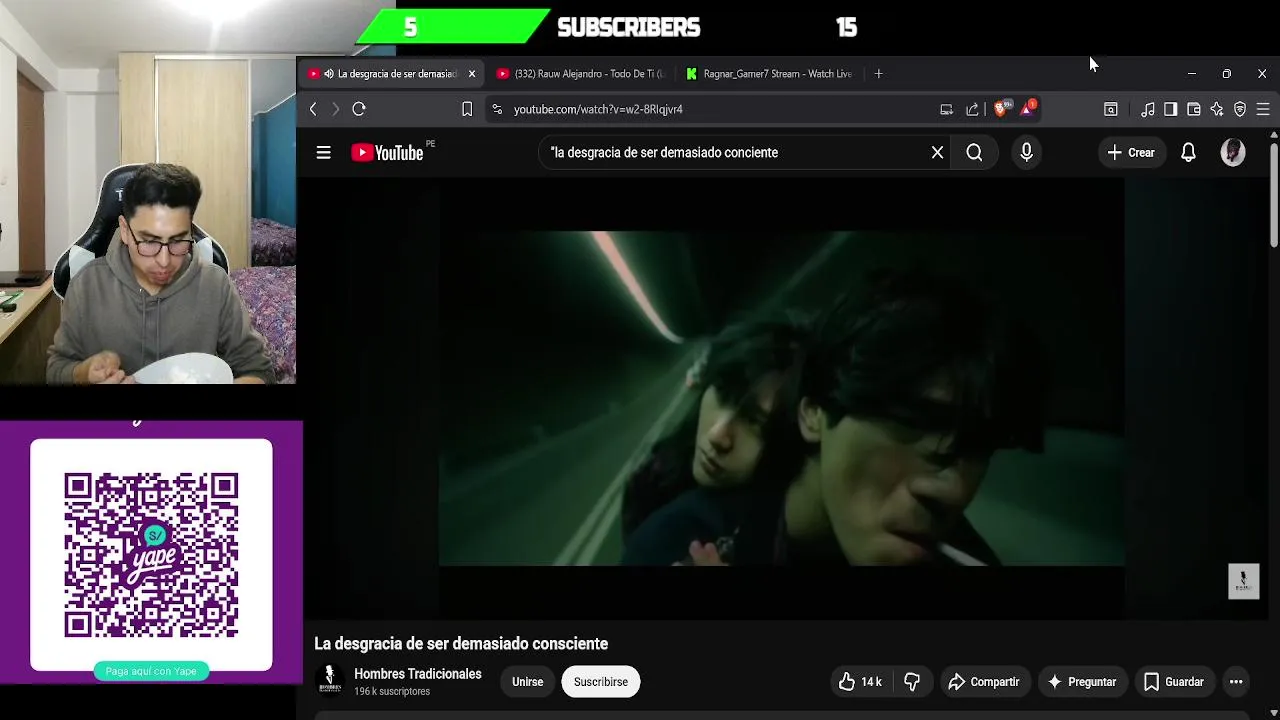Viewport: 1280px width, 720px height.
Task: Click the video title text
Action: pyautogui.click(x=461, y=644)
